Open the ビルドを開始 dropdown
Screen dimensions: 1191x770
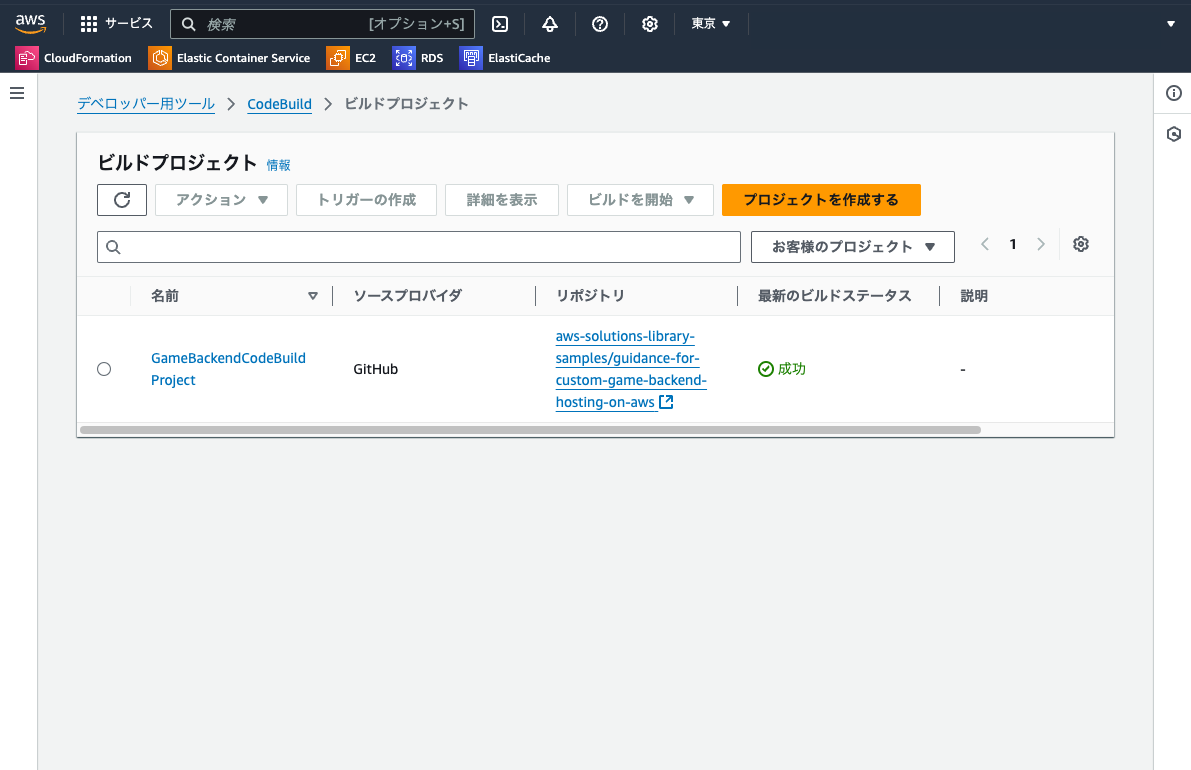coord(640,200)
